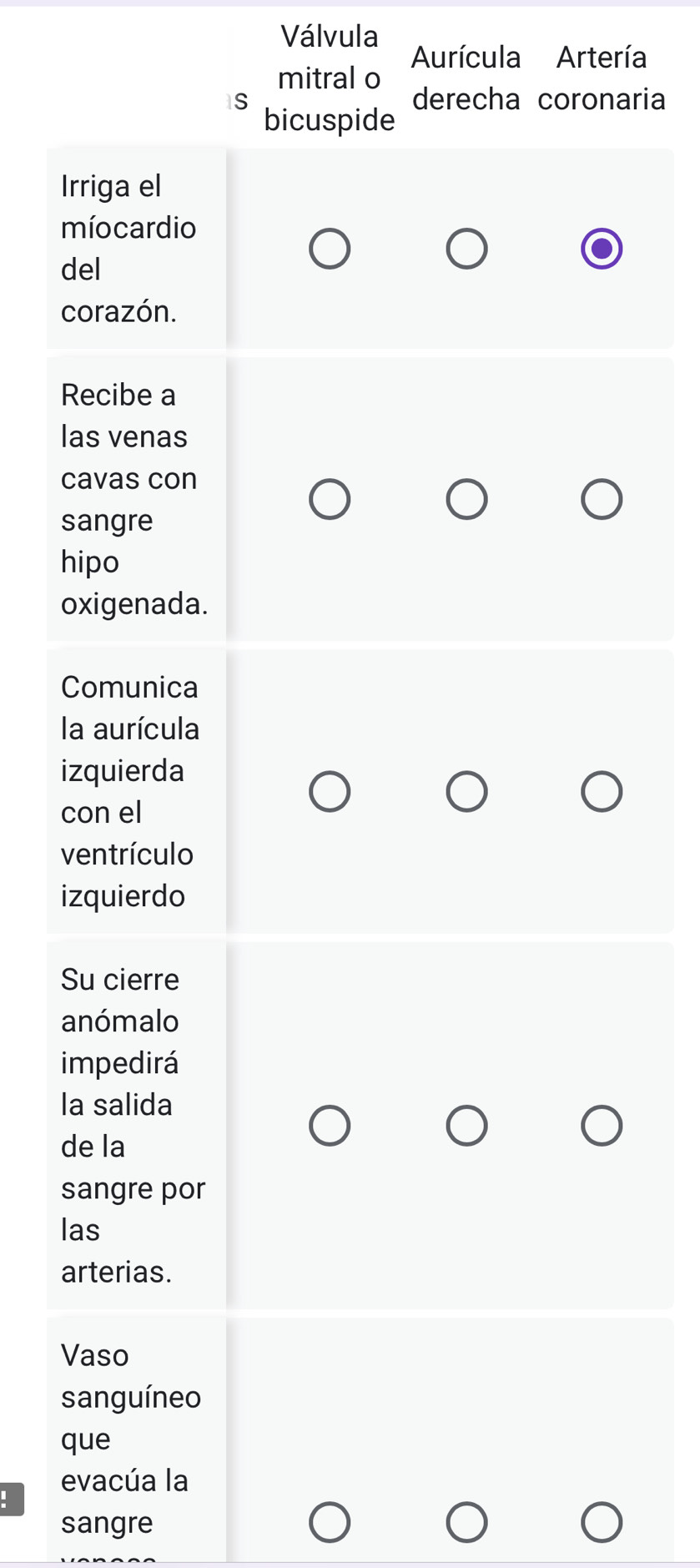Mark Artería coronaria for 'Comunica la aurícula izquierda'

click(x=602, y=791)
